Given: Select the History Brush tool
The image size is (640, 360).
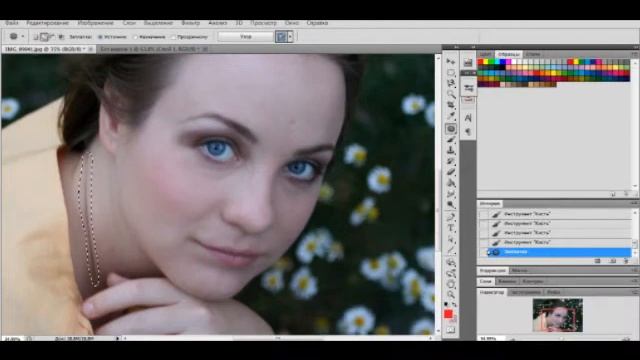Looking at the screenshot, I should pos(451,161).
